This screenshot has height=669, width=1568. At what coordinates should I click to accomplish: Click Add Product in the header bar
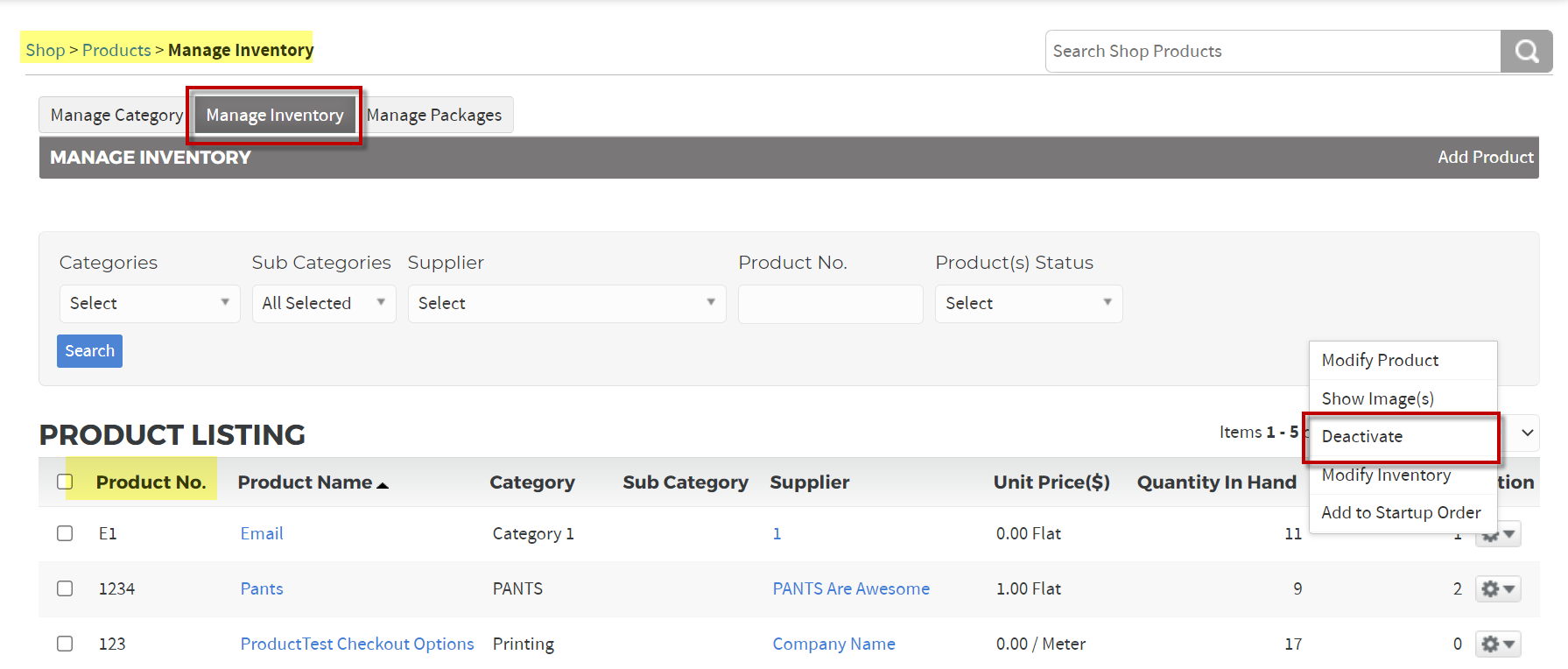(1485, 158)
